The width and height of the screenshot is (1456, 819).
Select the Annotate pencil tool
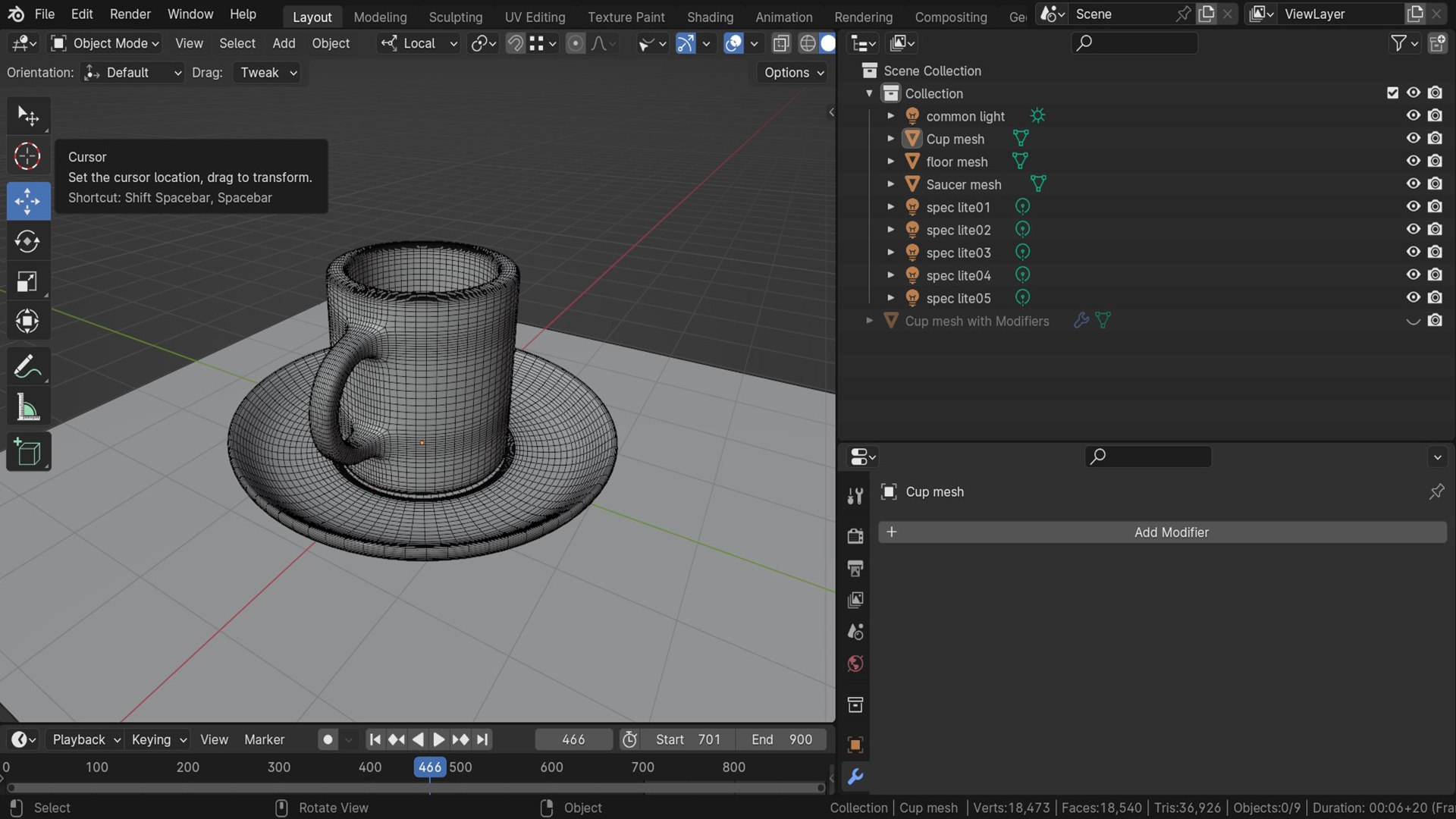pyautogui.click(x=28, y=367)
